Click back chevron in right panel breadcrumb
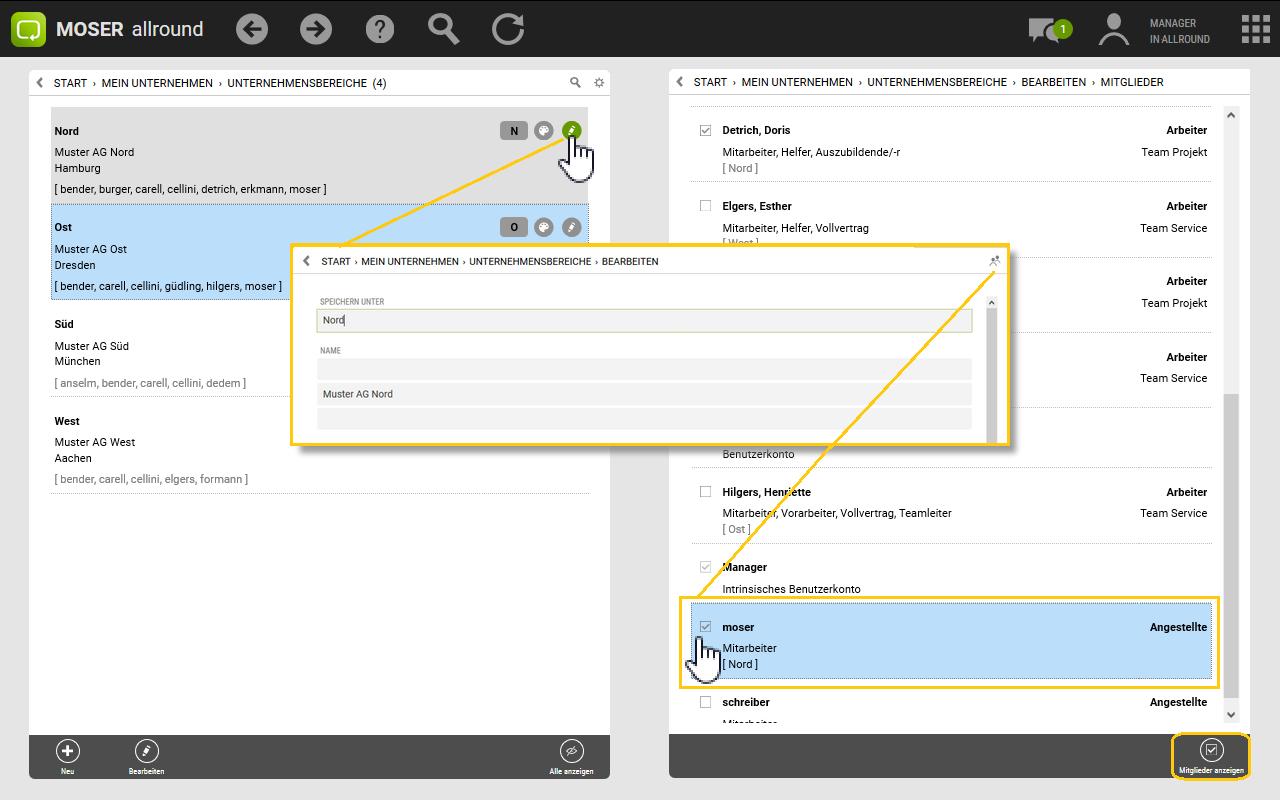Viewport: 1280px width, 800px height. coord(680,82)
